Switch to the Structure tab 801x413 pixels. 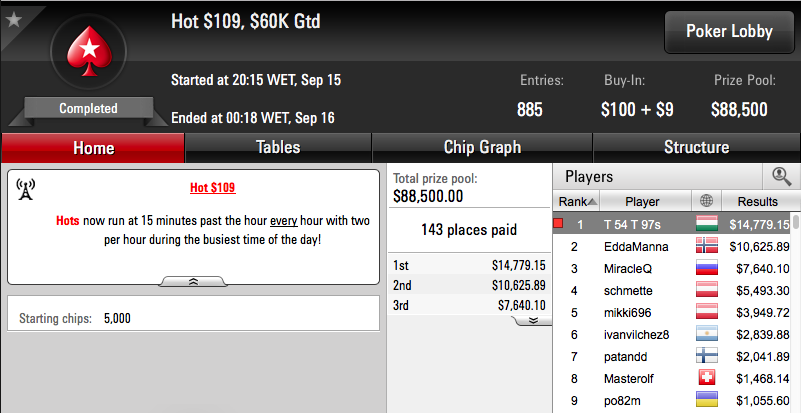coord(696,148)
